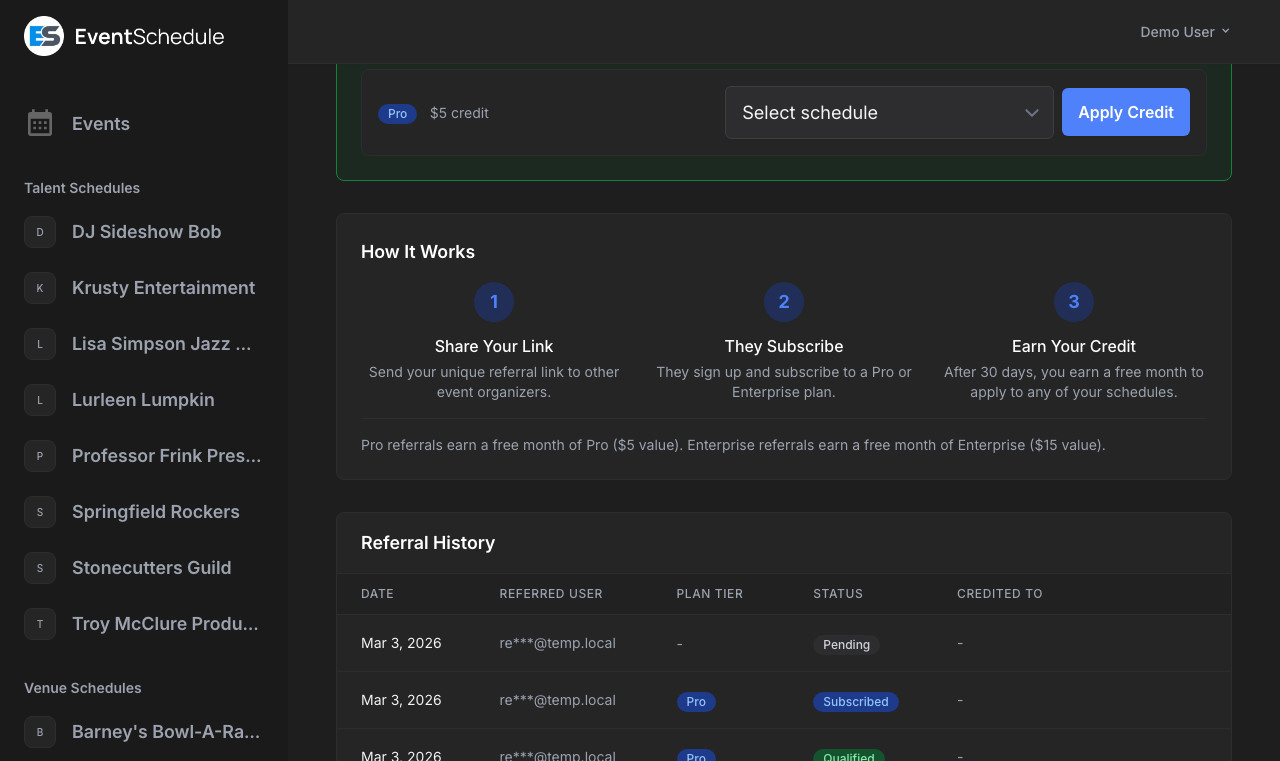Click the Subscribed status badge
The image size is (1280, 761).
point(856,701)
